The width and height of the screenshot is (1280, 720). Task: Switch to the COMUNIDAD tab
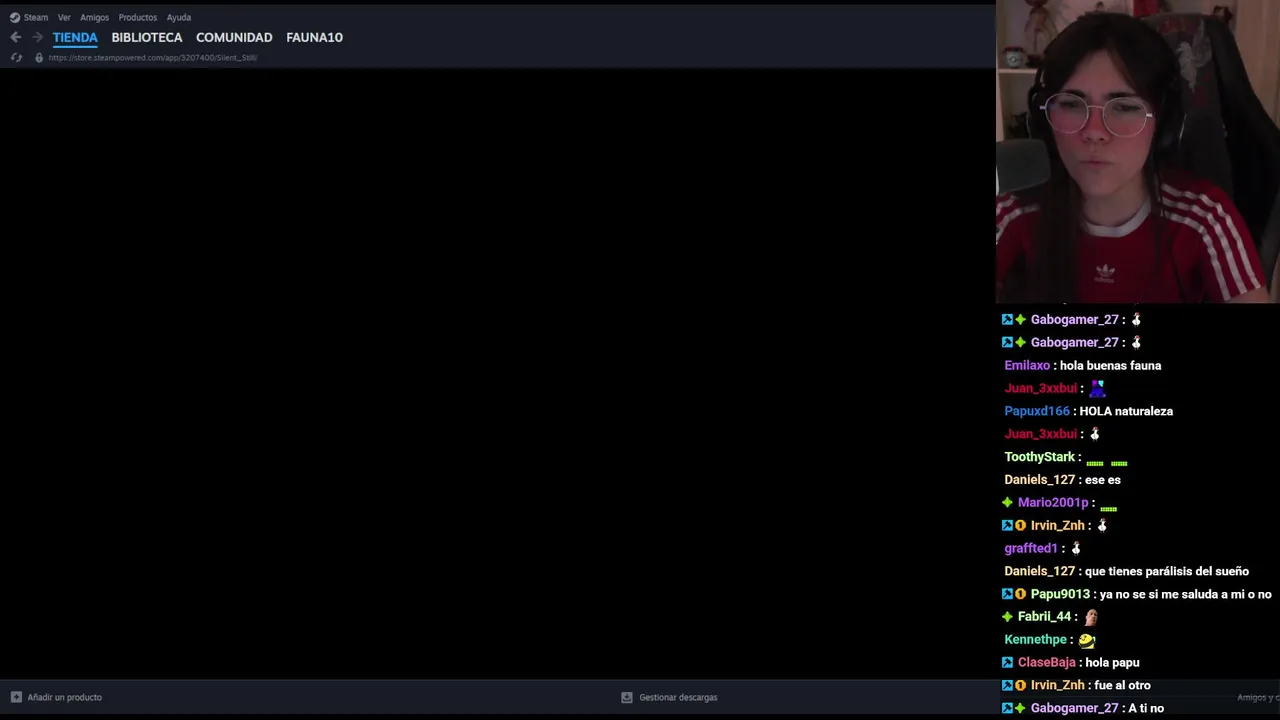pos(234,37)
